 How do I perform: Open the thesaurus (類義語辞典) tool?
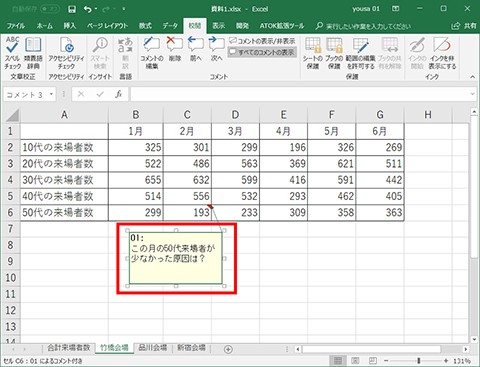coord(33,53)
